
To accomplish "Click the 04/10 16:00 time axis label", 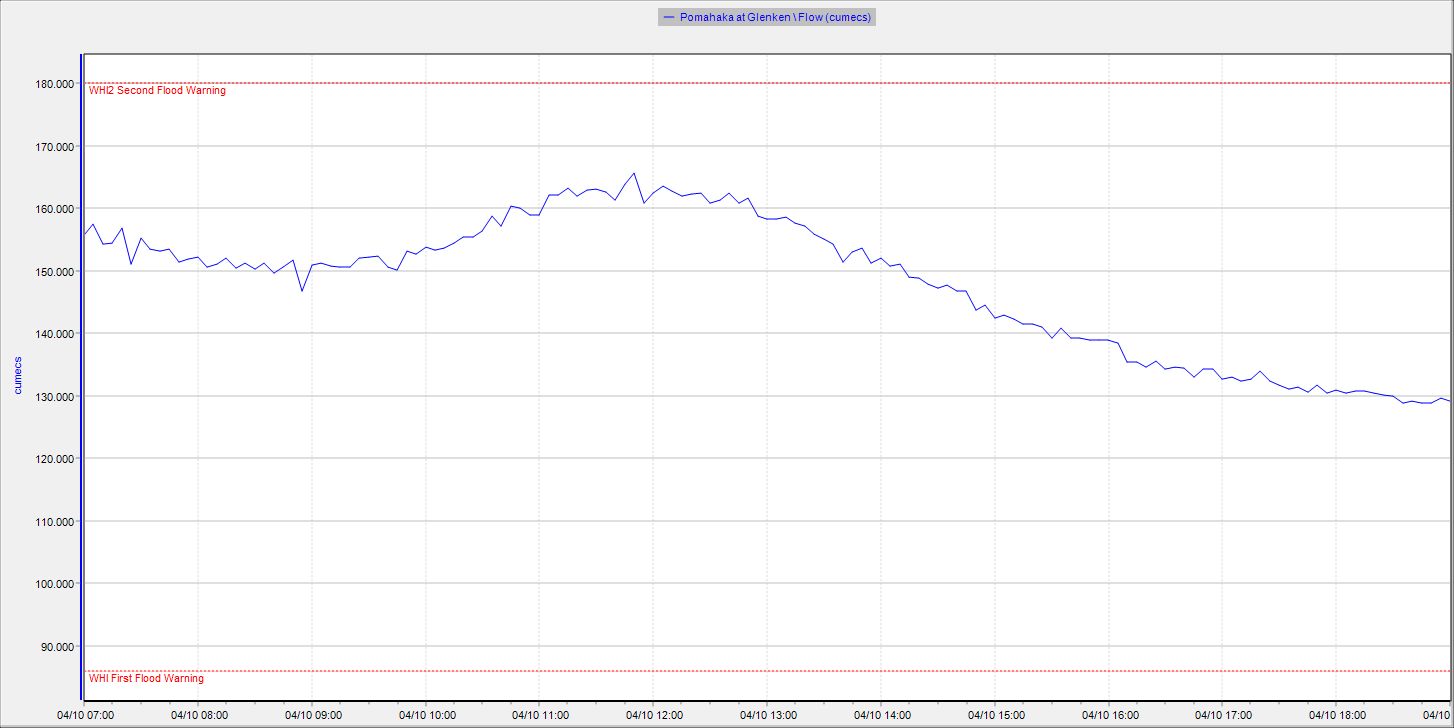I will (x=1110, y=715).
